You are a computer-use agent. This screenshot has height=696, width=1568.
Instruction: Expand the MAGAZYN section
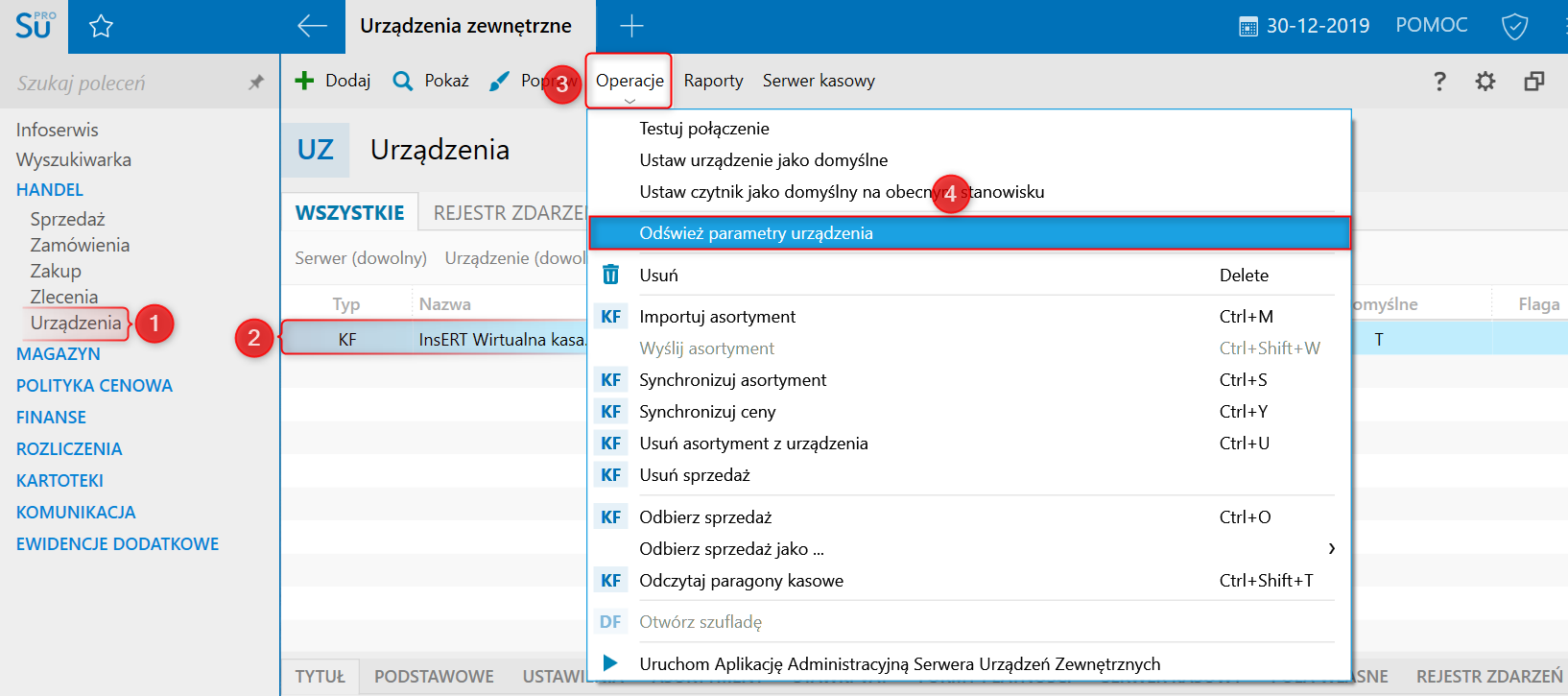pyautogui.click(x=59, y=353)
